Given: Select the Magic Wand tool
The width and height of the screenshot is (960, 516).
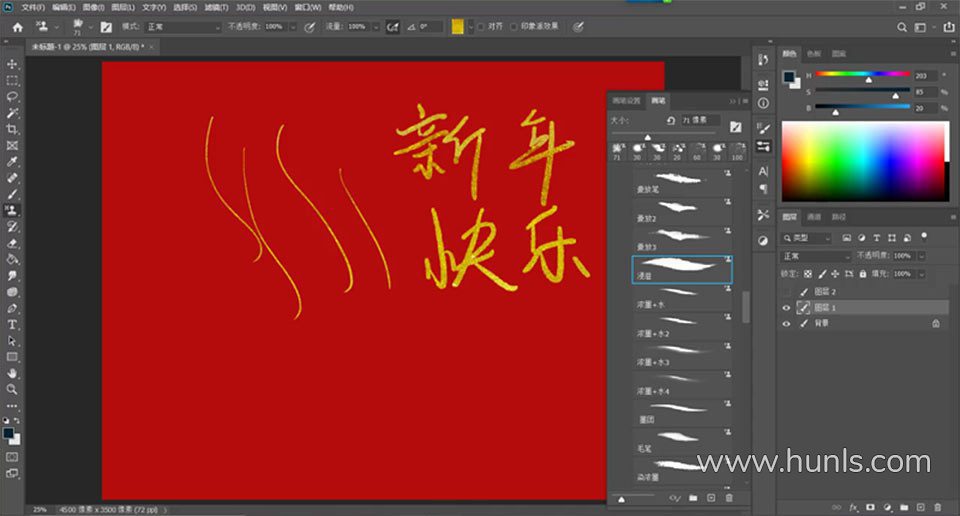Looking at the screenshot, I should click(12, 113).
